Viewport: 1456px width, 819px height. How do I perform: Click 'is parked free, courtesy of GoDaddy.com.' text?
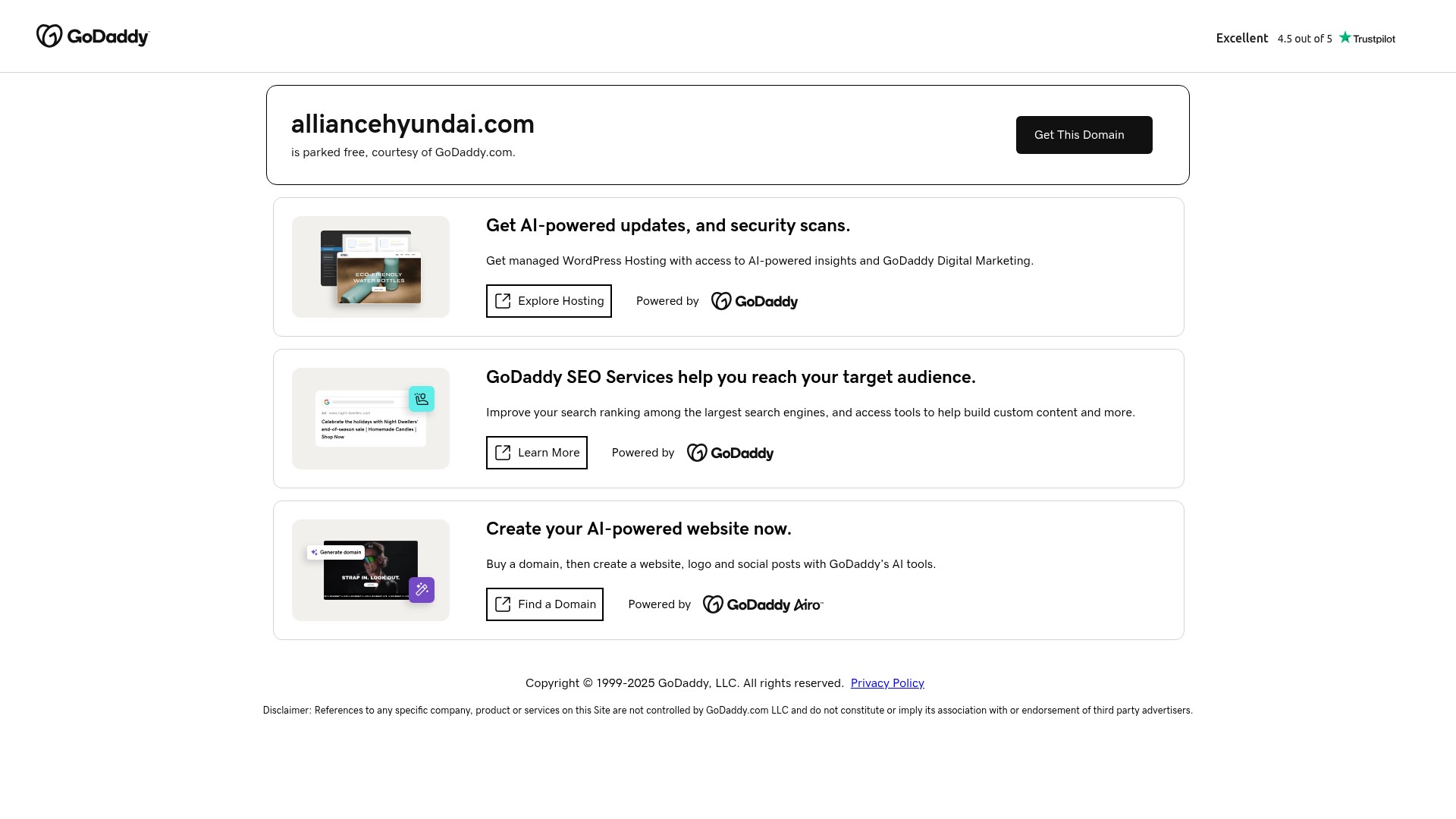403,152
